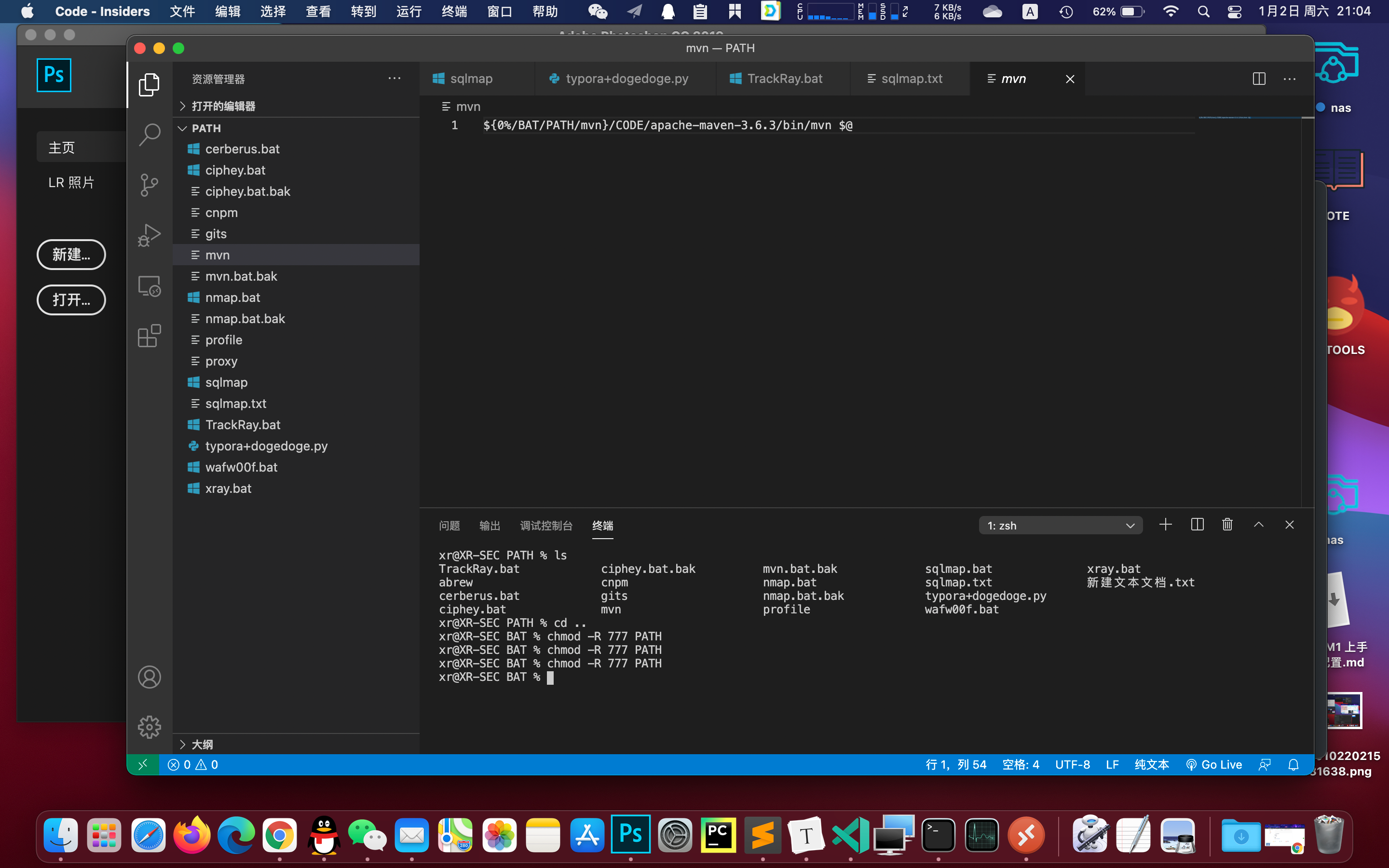Viewport: 1389px width, 868px height.
Task: Open the Manage gear icon
Action: [149, 727]
